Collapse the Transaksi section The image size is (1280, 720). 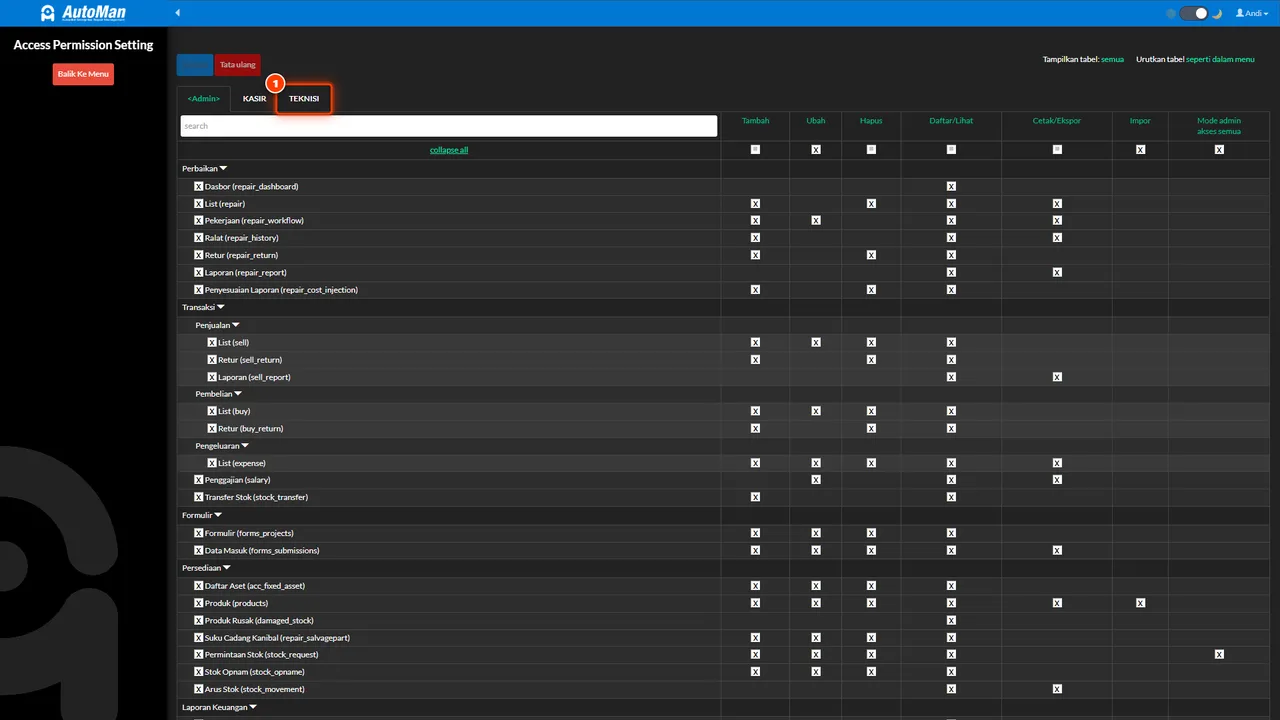(x=203, y=307)
